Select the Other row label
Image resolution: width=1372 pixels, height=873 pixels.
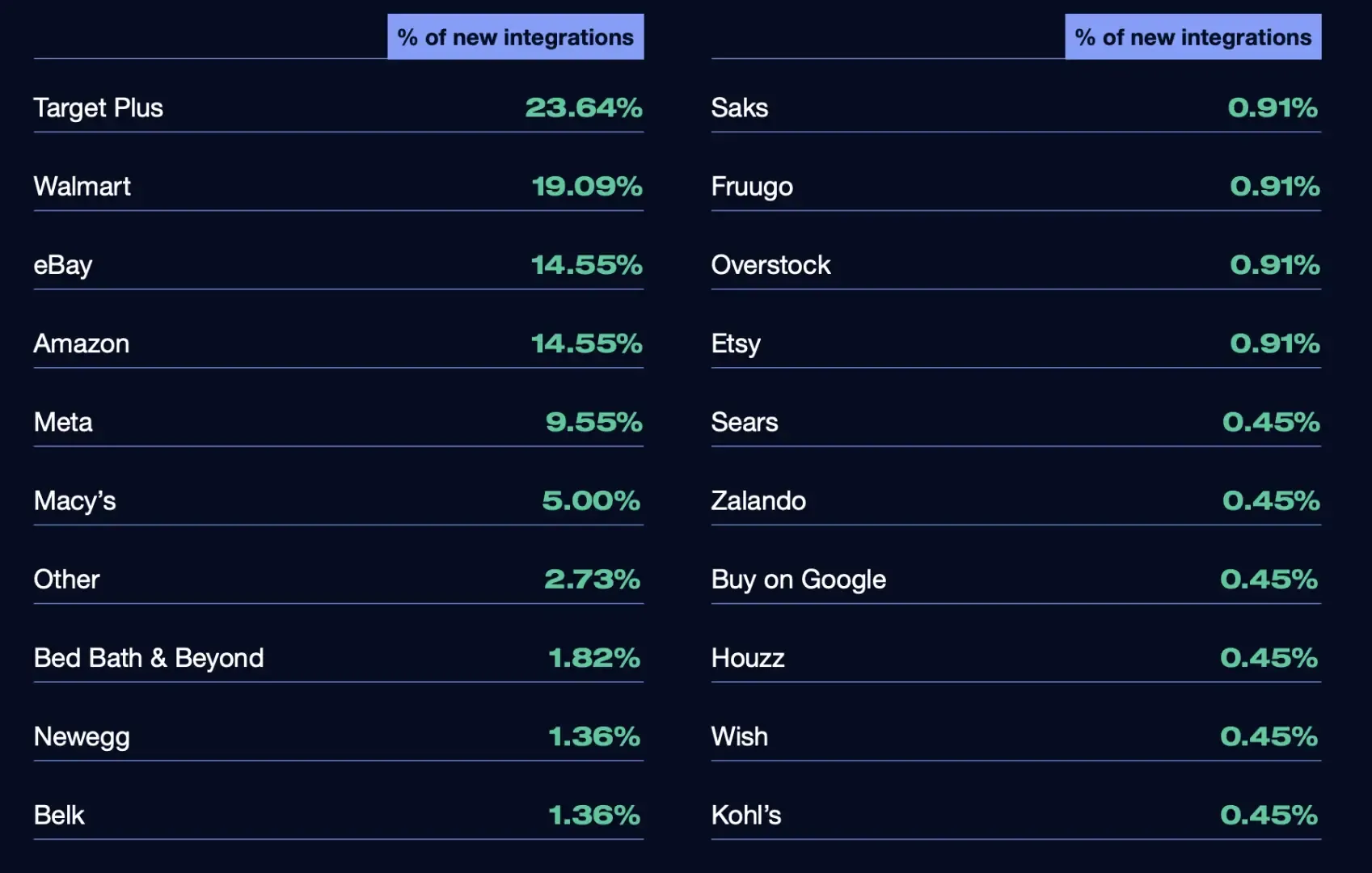pyautogui.click(x=66, y=580)
